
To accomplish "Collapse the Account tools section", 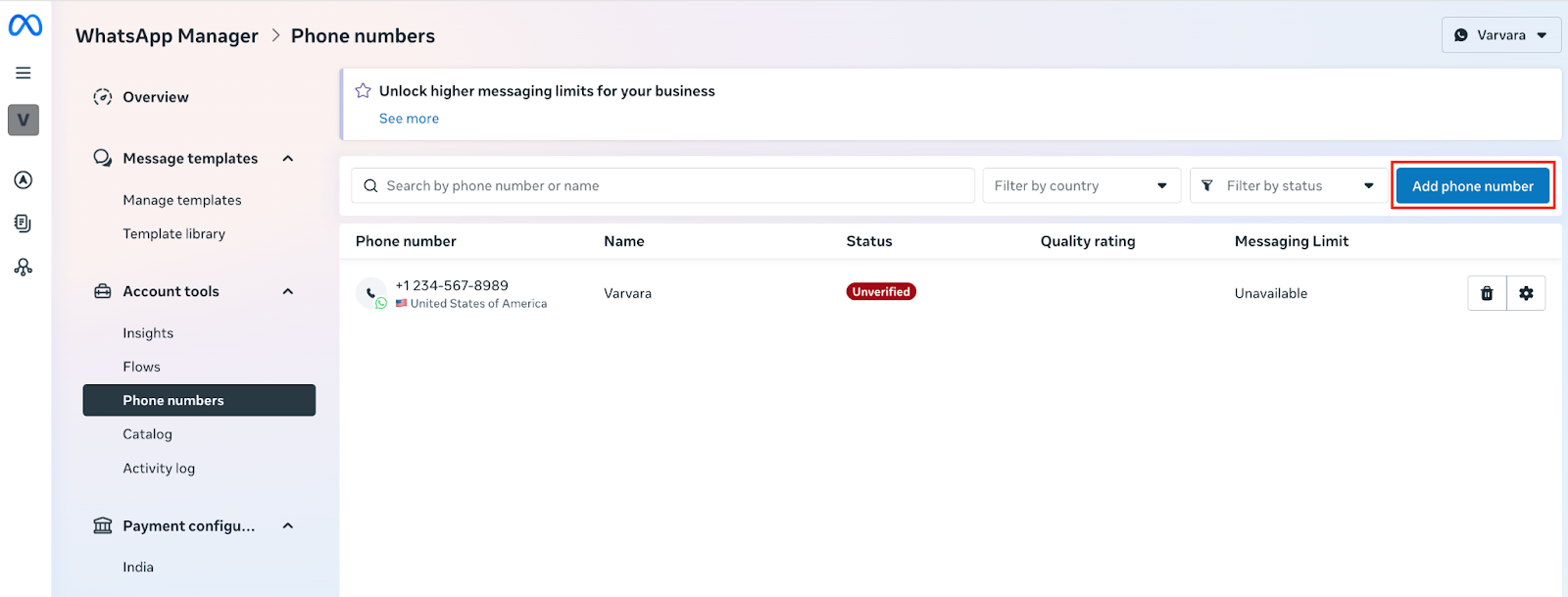I will (288, 291).
